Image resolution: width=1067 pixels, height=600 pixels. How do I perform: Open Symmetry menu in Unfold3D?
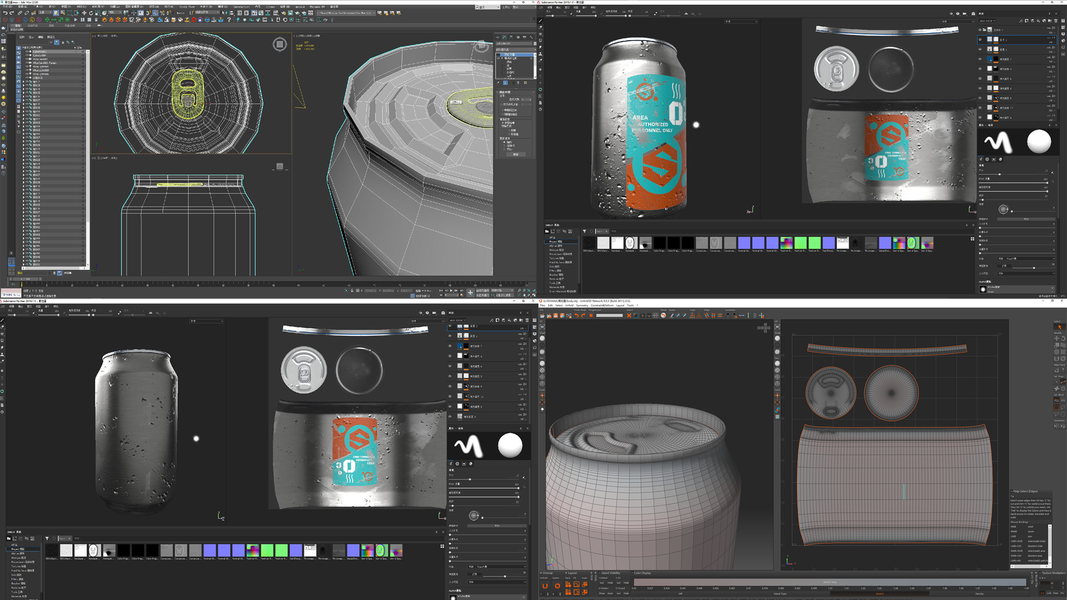582,305
